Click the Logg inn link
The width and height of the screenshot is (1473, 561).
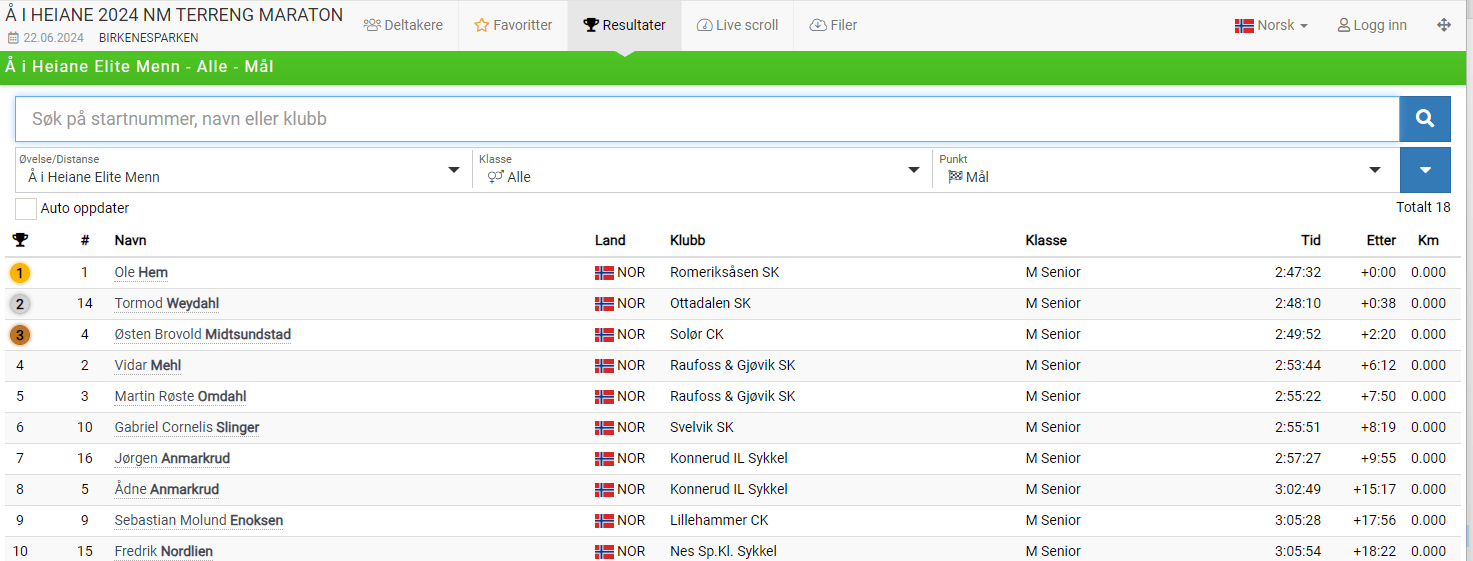[x=1372, y=25]
